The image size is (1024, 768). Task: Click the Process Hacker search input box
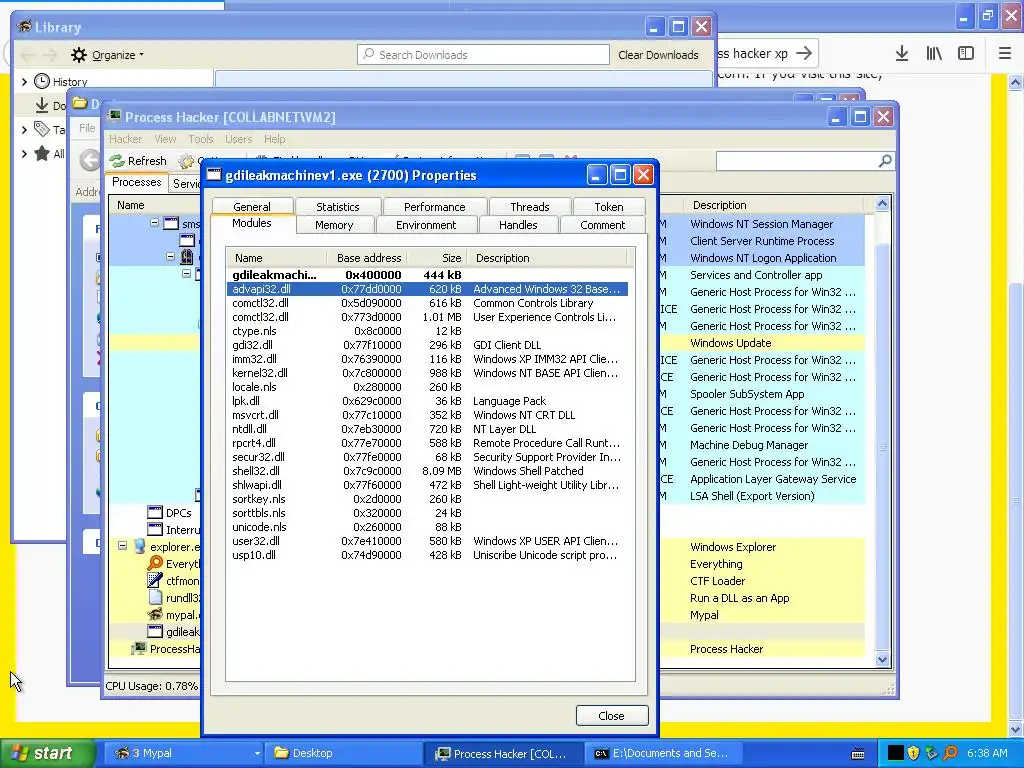[797, 161]
